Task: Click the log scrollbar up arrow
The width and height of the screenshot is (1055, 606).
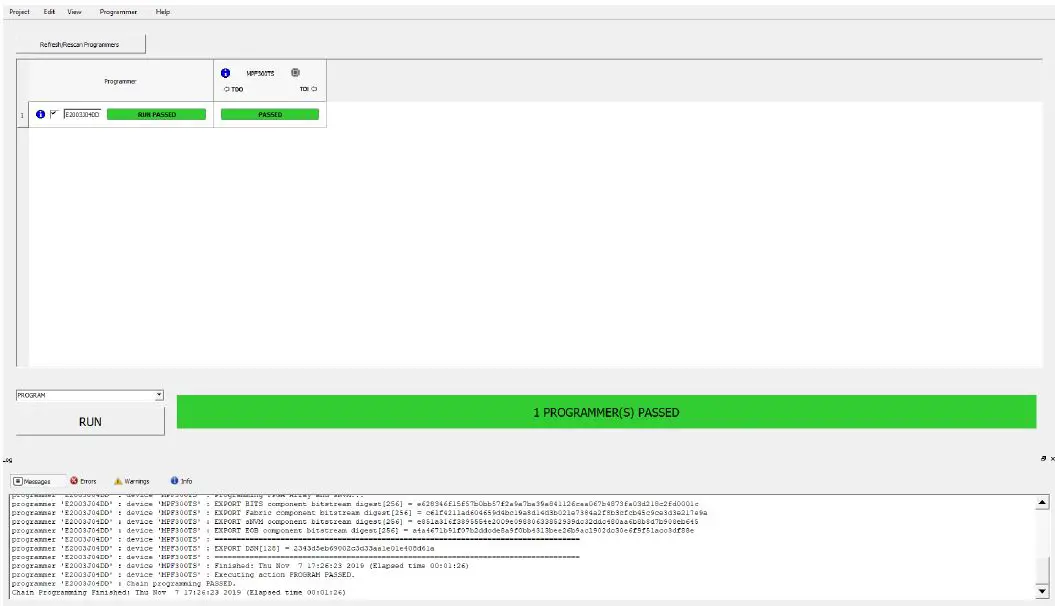Action: (1042, 502)
